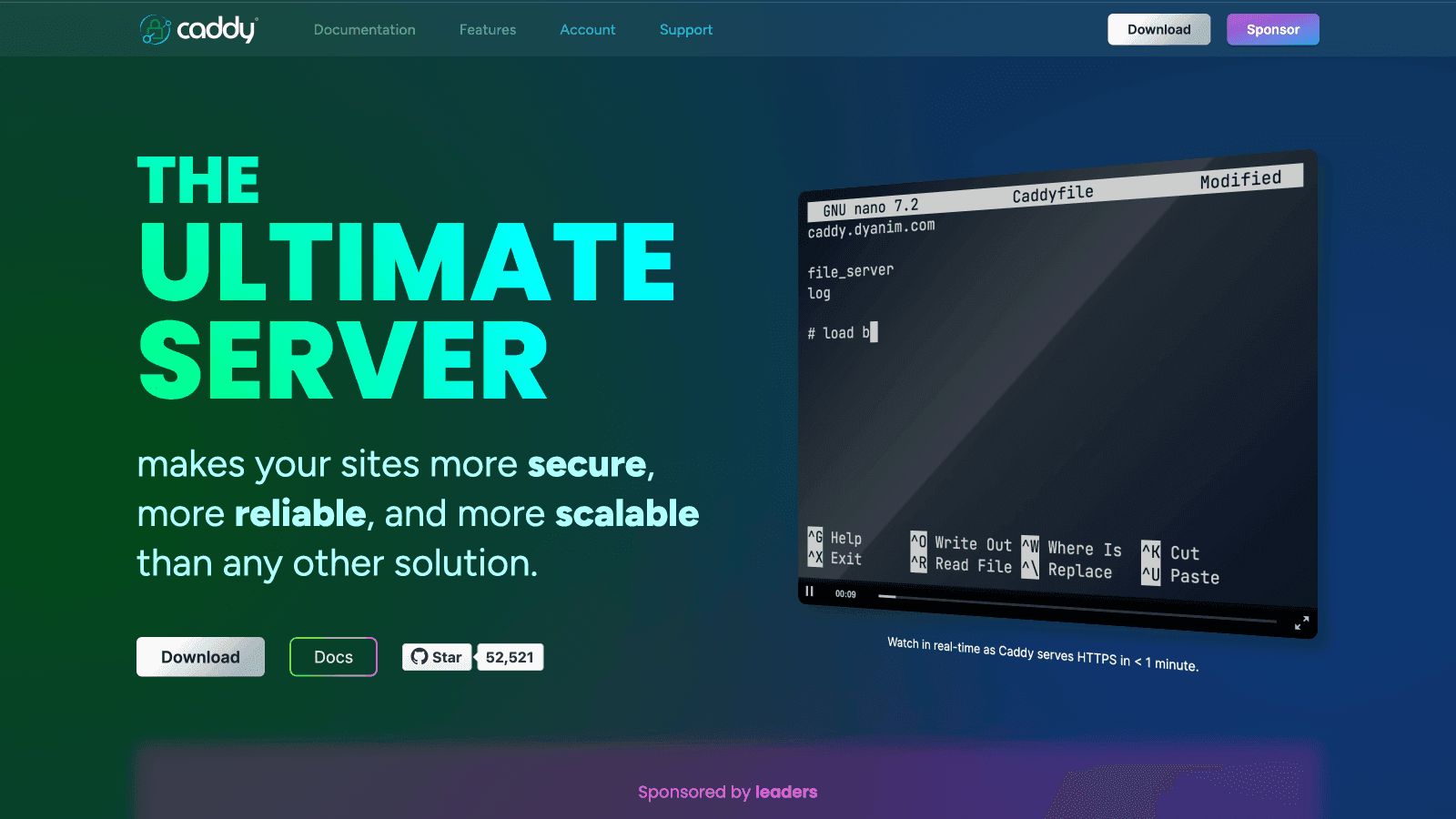Seek along the video progress bar
The image size is (1456, 819).
(x=1074, y=608)
